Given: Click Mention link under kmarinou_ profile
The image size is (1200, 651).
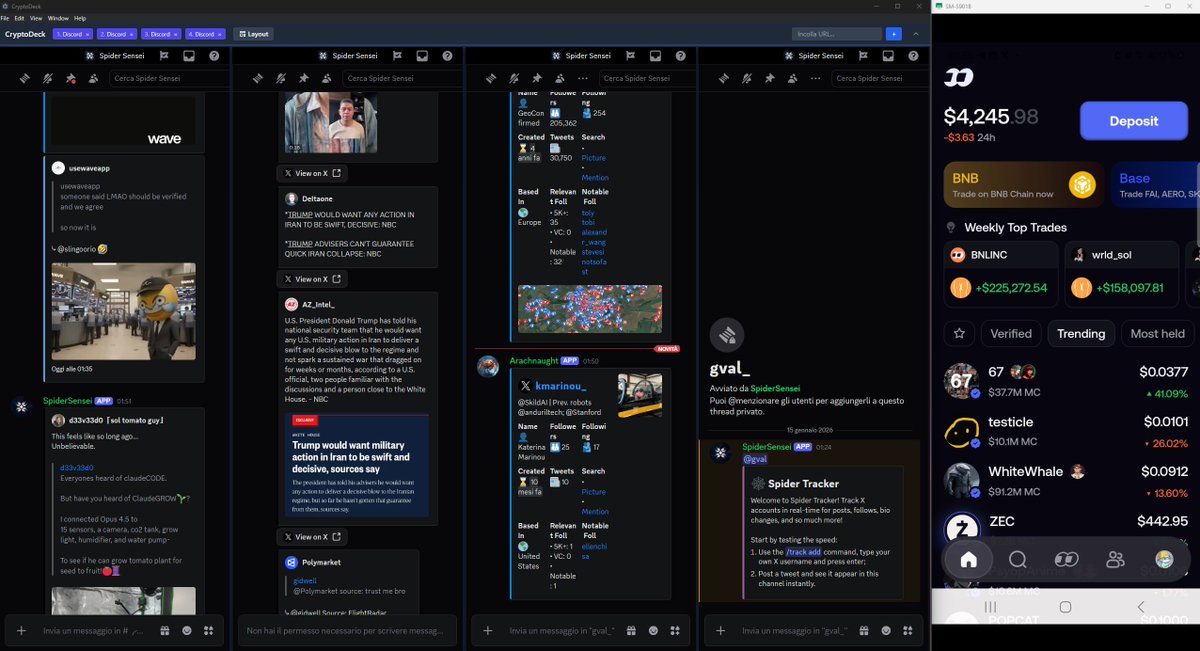Looking at the screenshot, I should [x=595, y=512].
